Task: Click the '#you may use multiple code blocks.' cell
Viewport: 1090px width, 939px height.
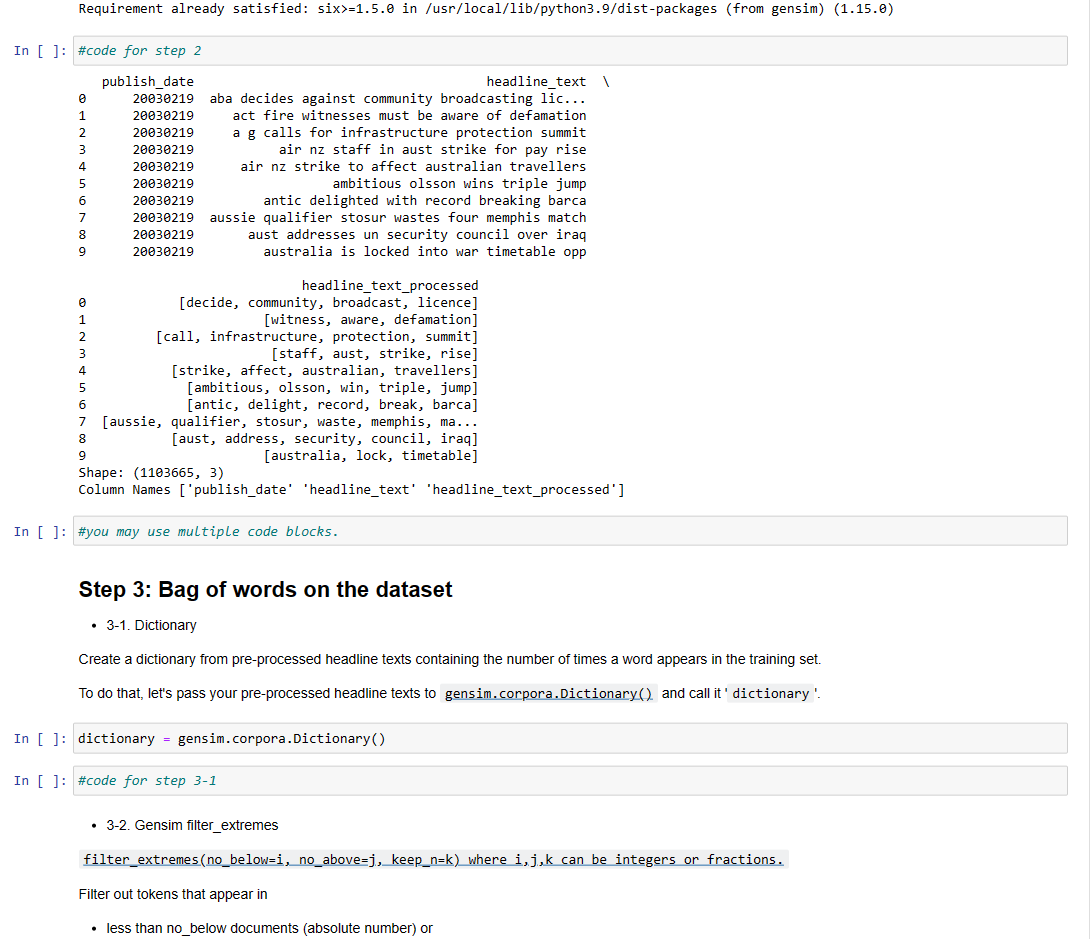Action: (570, 531)
